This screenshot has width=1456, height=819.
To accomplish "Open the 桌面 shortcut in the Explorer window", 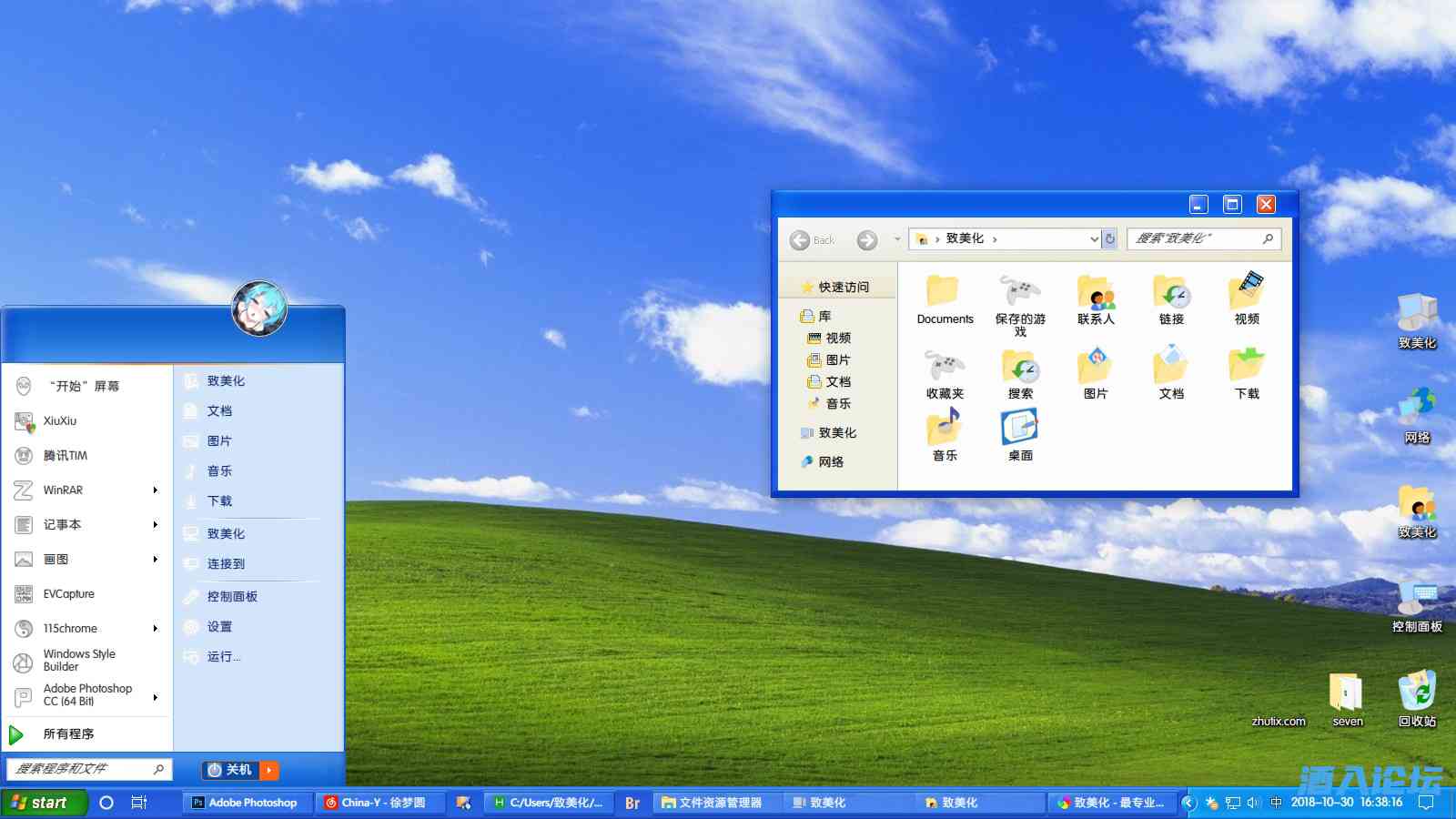I will [1020, 429].
